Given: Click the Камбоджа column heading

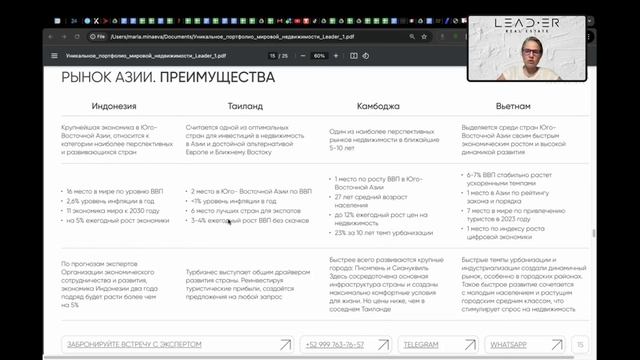Looking at the screenshot, I should [x=378, y=106].
